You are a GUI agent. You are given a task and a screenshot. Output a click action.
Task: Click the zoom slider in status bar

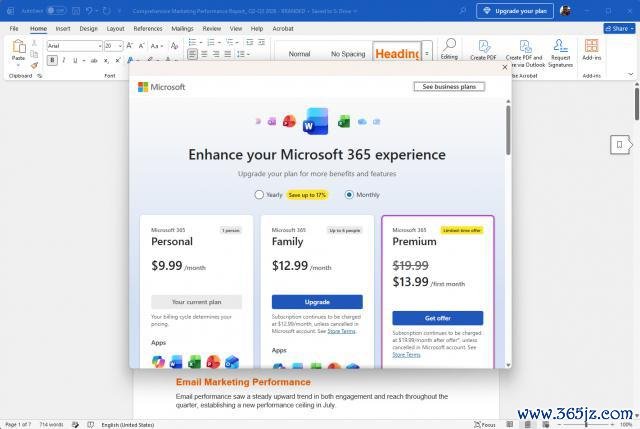pyautogui.click(x=587, y=425)
